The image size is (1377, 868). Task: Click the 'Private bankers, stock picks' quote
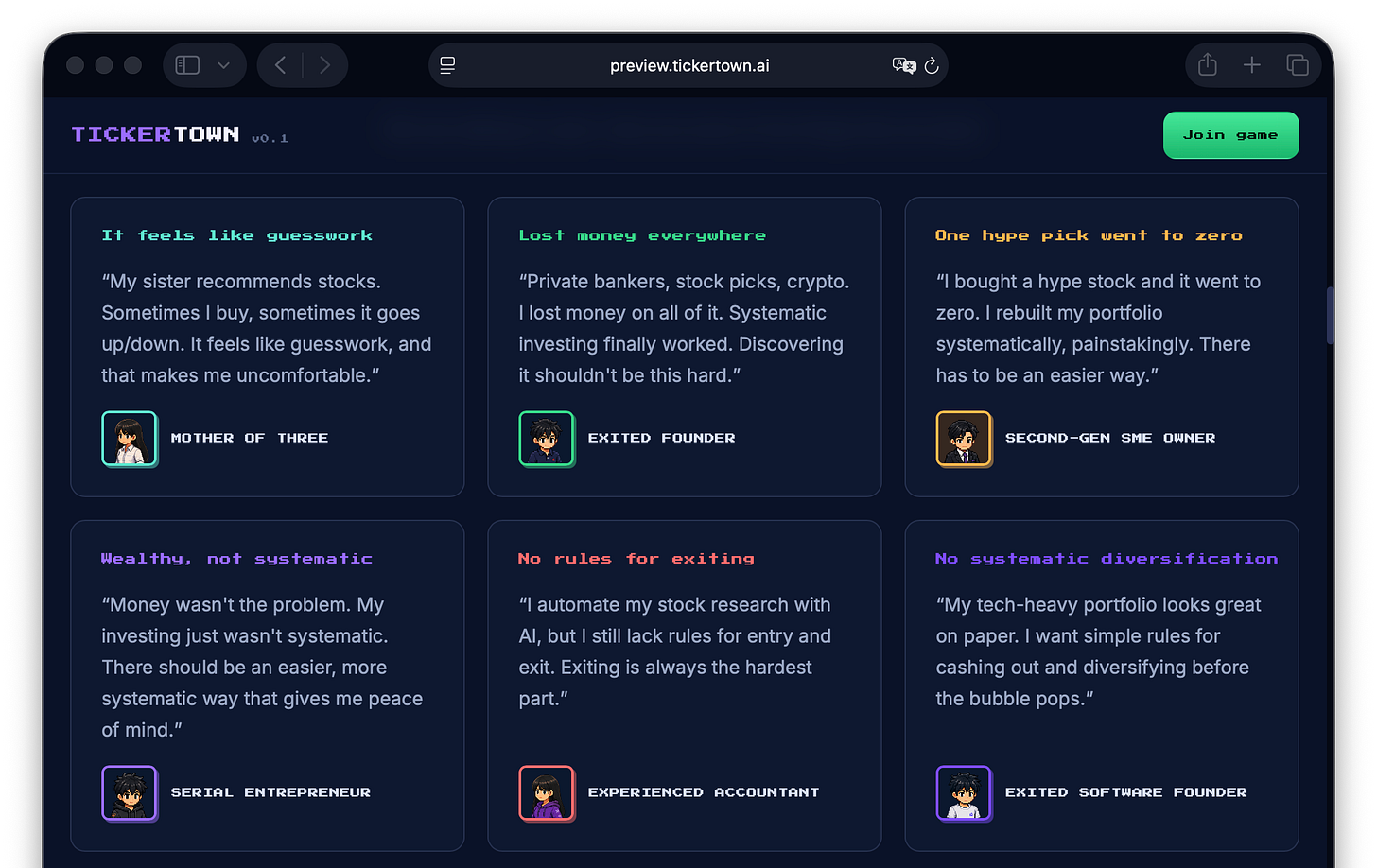[684, 328]
